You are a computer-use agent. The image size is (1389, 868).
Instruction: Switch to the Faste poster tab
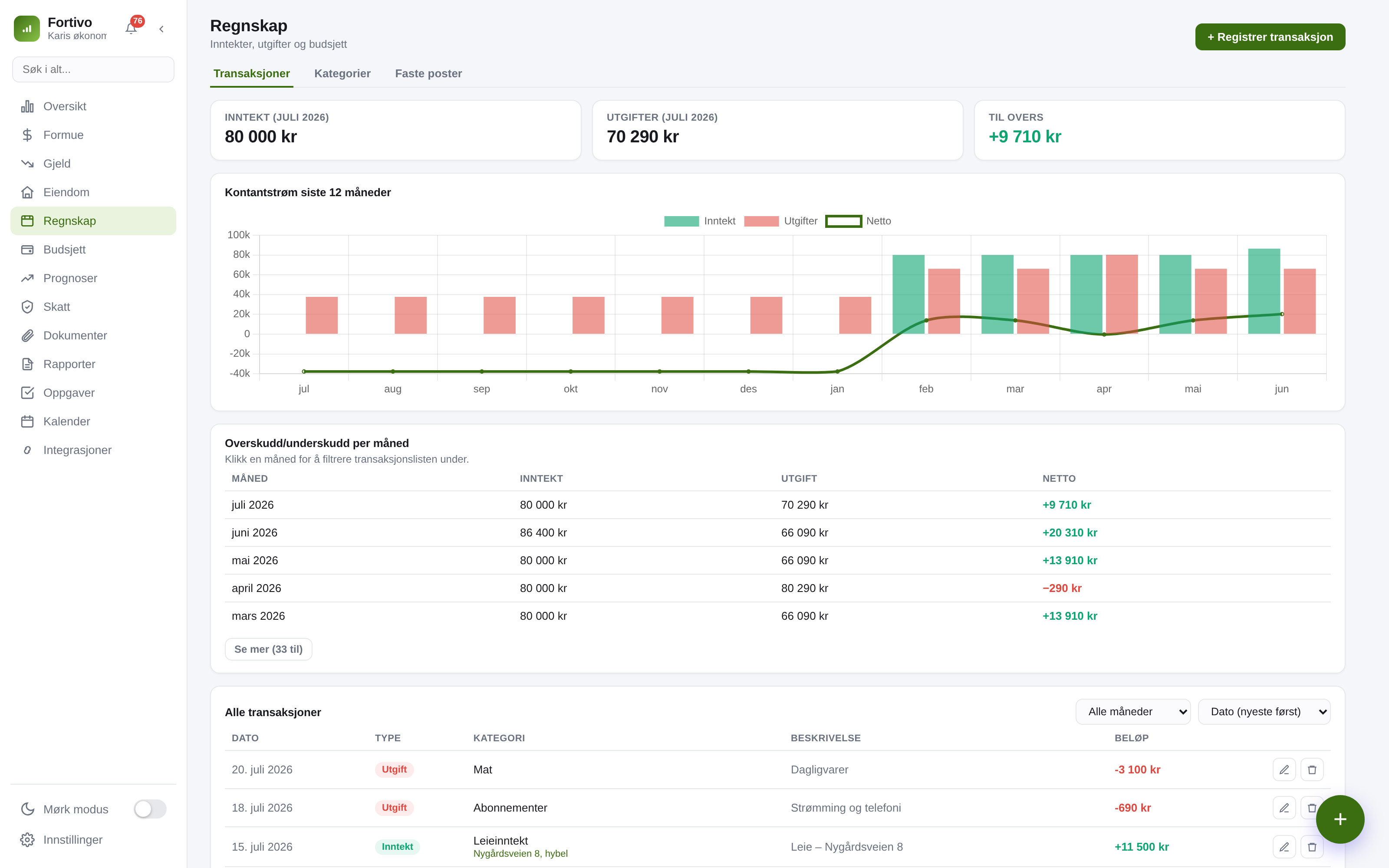click(428, 73)
